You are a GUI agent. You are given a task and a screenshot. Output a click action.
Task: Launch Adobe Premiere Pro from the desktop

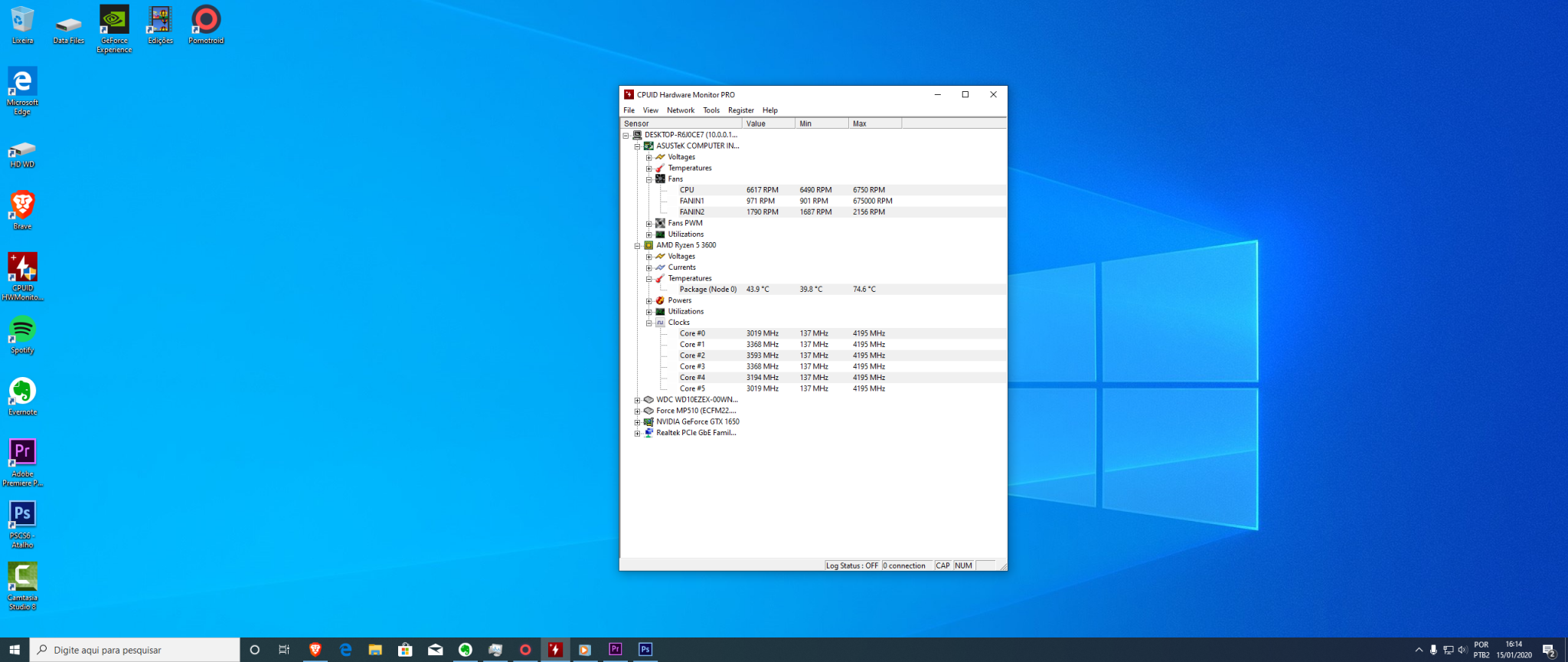coord(22,462)
